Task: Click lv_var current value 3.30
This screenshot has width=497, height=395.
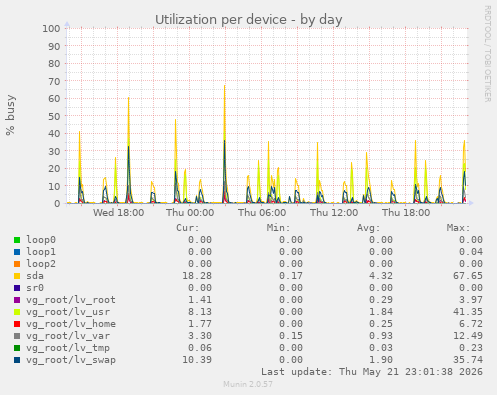Action: click(200, 336)
